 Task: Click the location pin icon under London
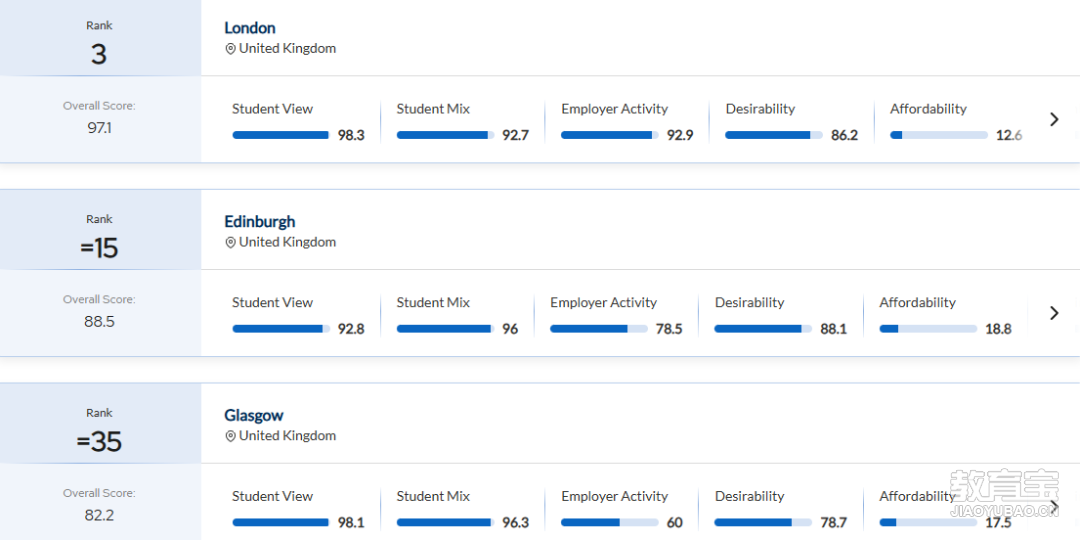[x=230, y=49]
